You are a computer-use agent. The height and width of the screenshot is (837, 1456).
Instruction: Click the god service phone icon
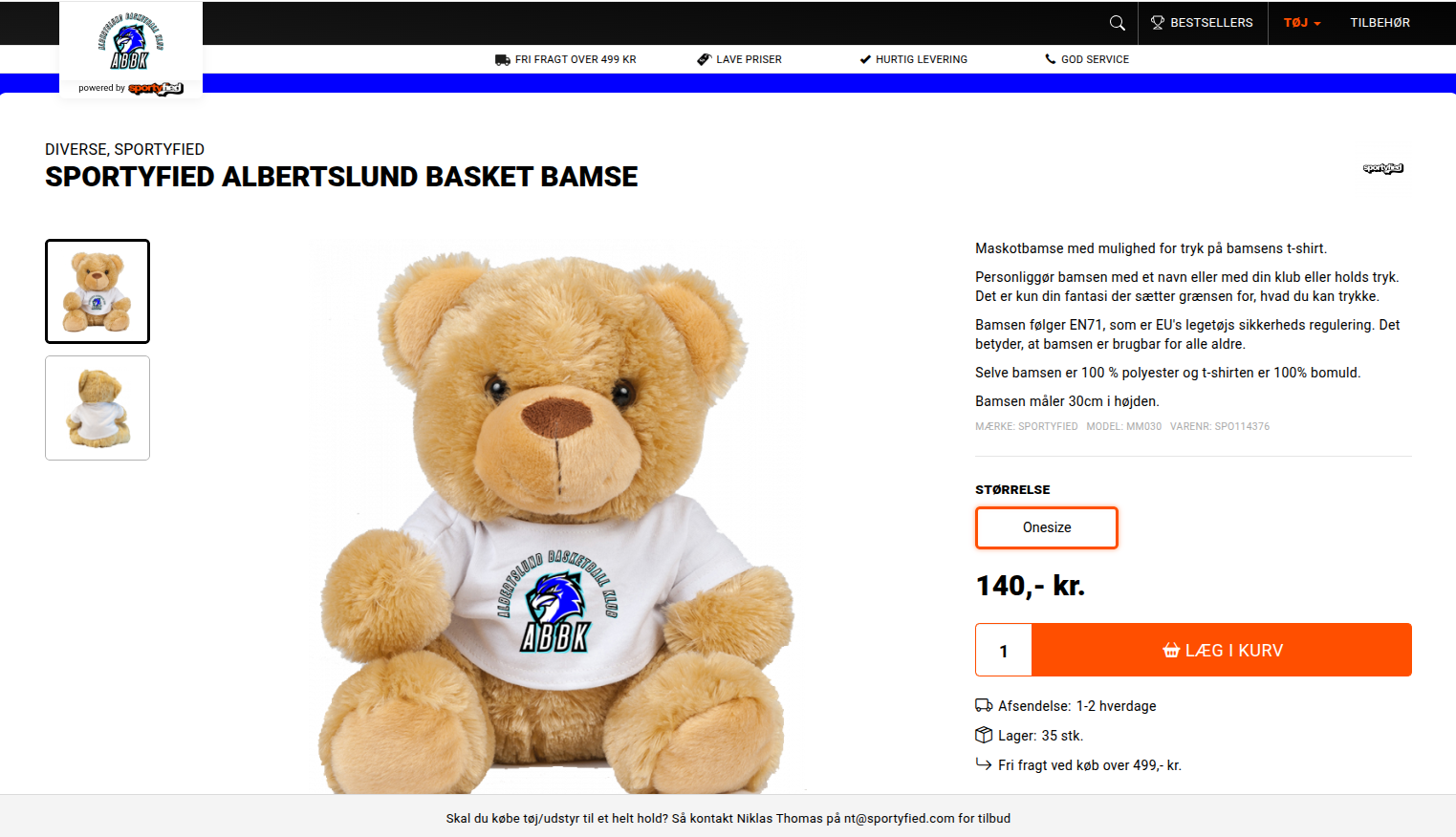[x=1051, y=59]
